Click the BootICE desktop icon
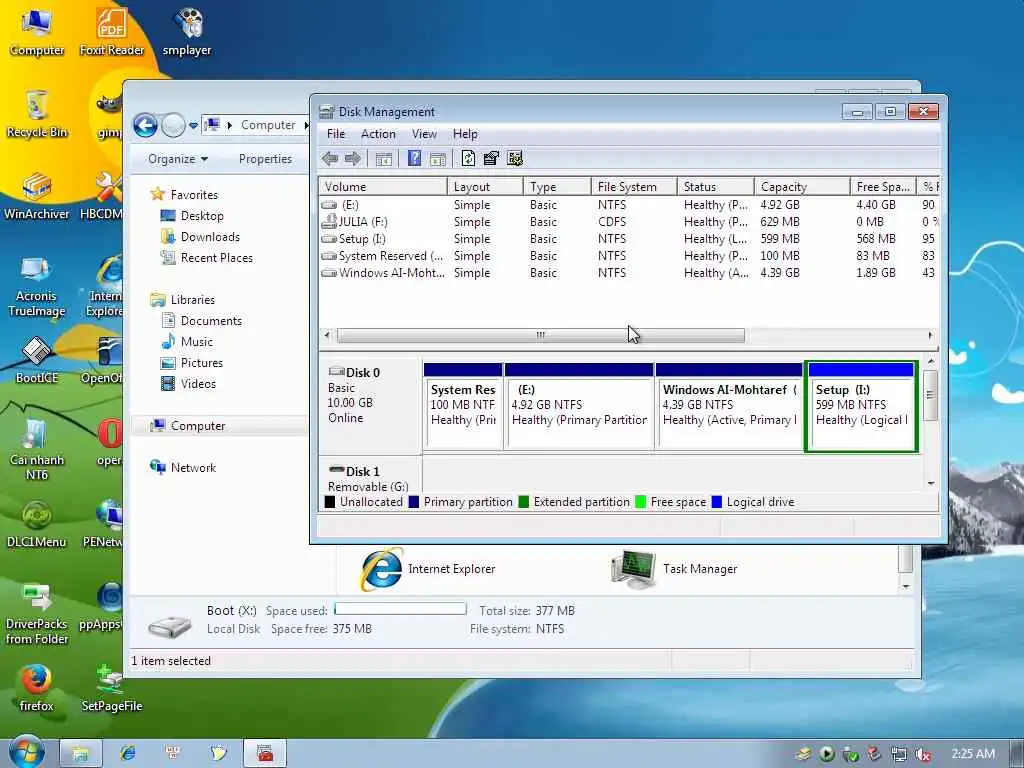This screenshot has width=1024, height=768. click(37, 360)
